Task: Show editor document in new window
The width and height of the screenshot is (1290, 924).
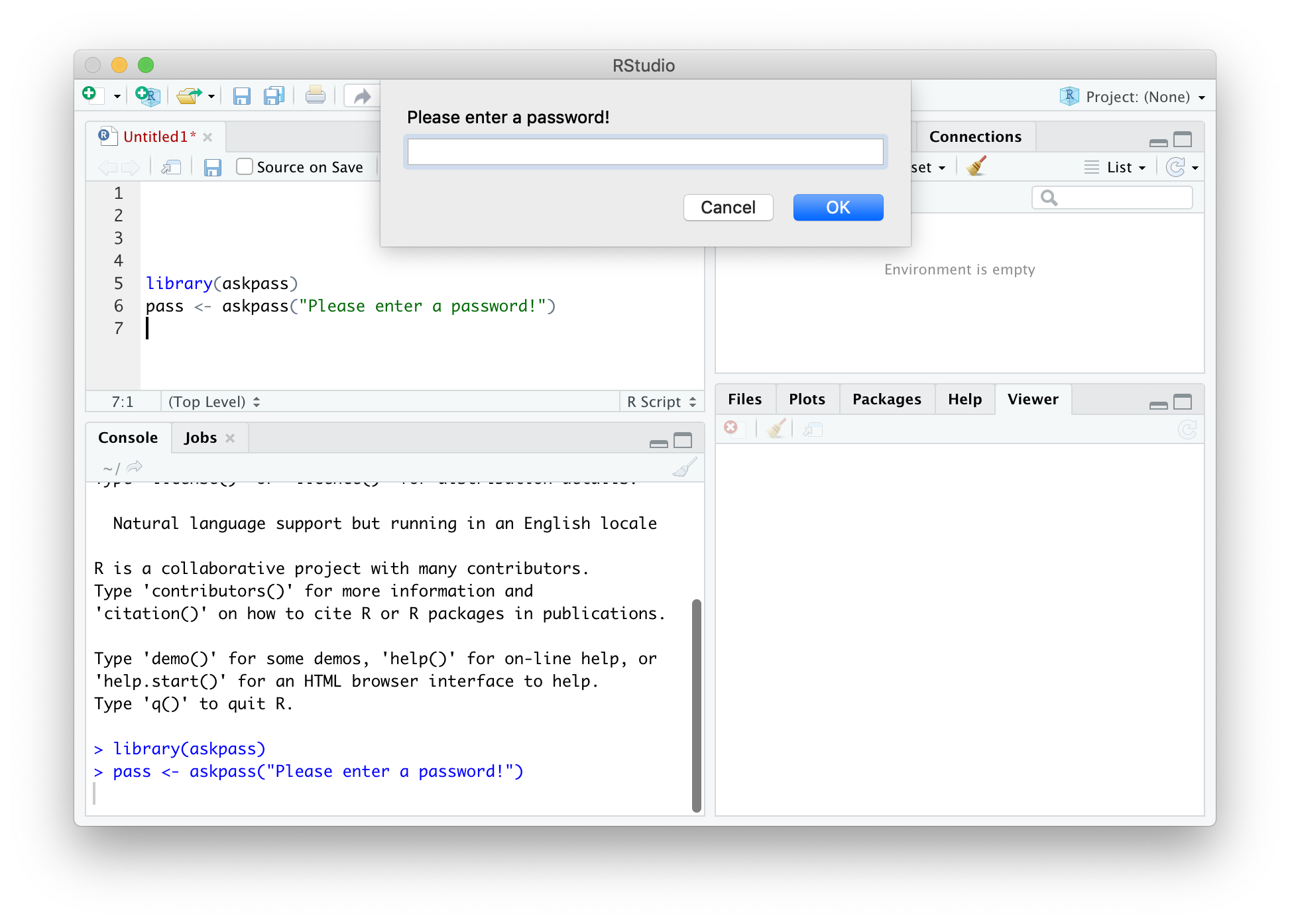Action: 171,168
